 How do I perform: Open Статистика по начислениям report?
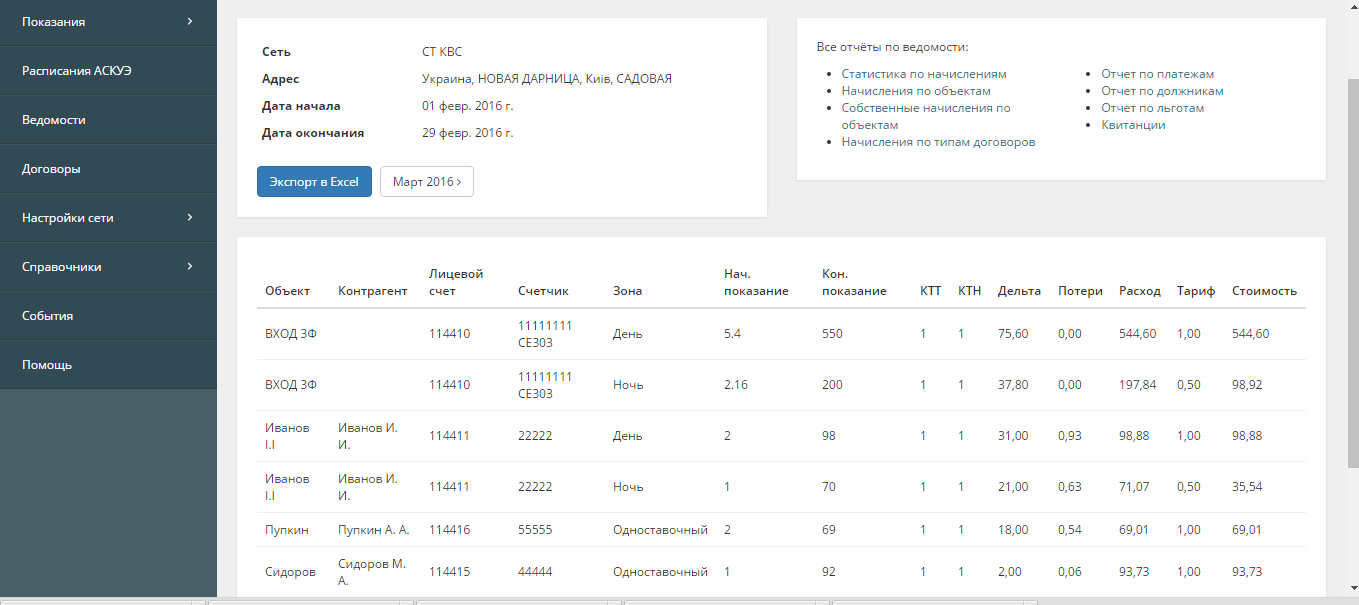923,74
